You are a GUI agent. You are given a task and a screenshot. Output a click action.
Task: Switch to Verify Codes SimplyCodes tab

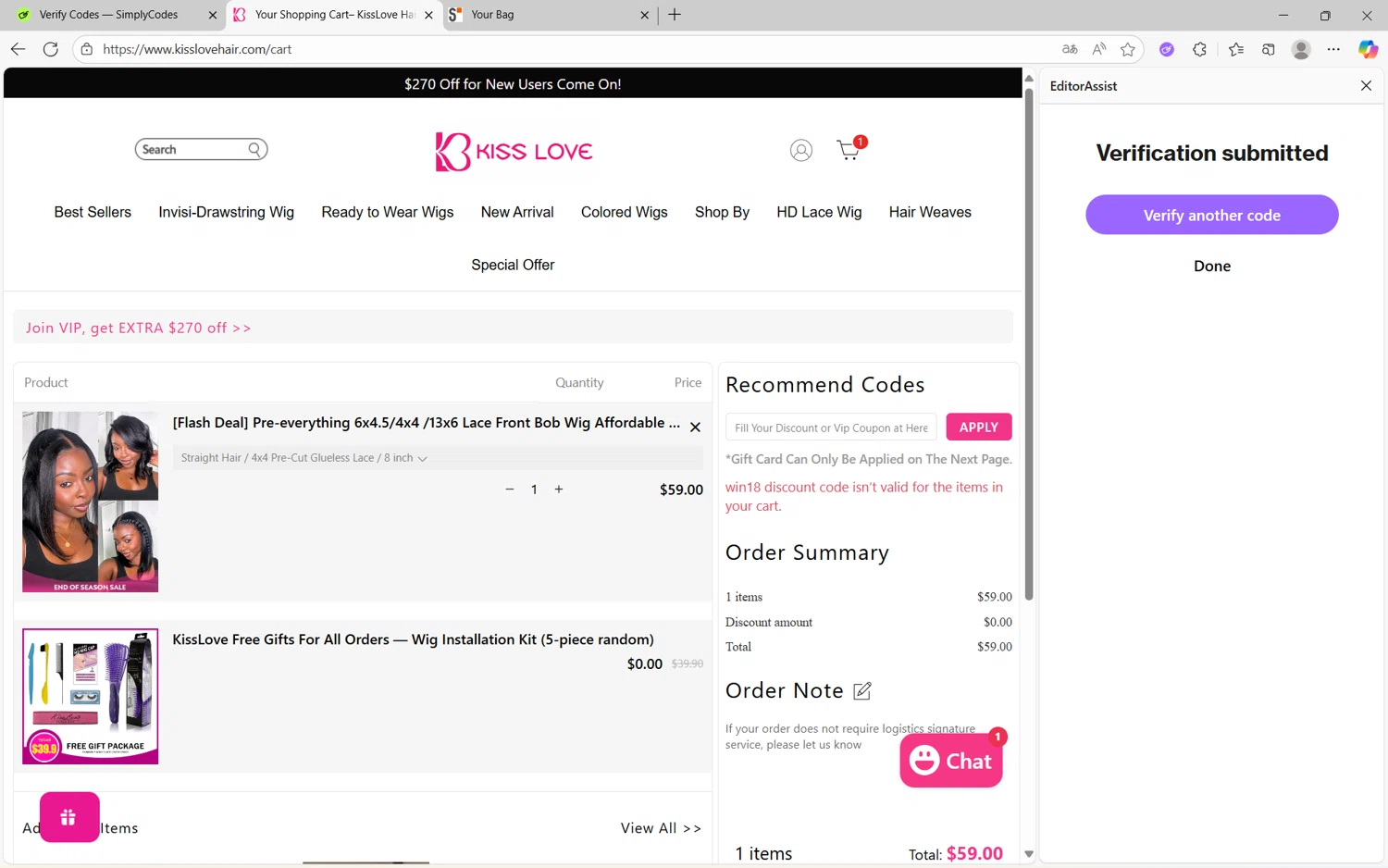point(108,15)
